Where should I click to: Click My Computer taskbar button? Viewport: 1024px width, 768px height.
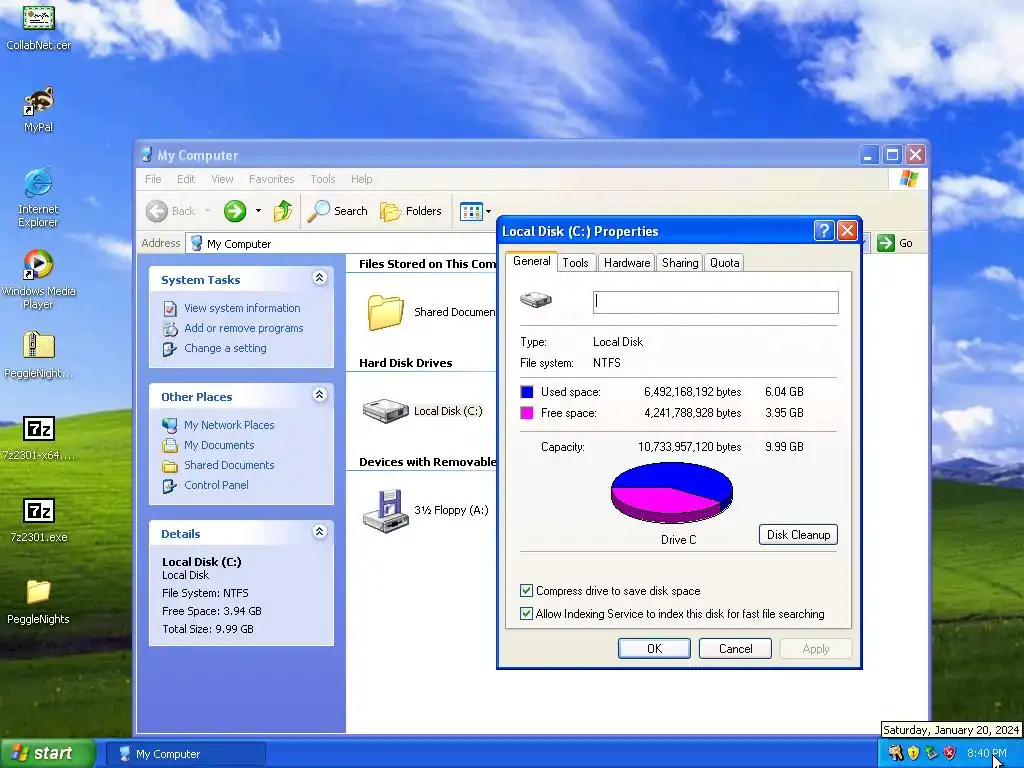pyautogui.click(x=186, y=754)
